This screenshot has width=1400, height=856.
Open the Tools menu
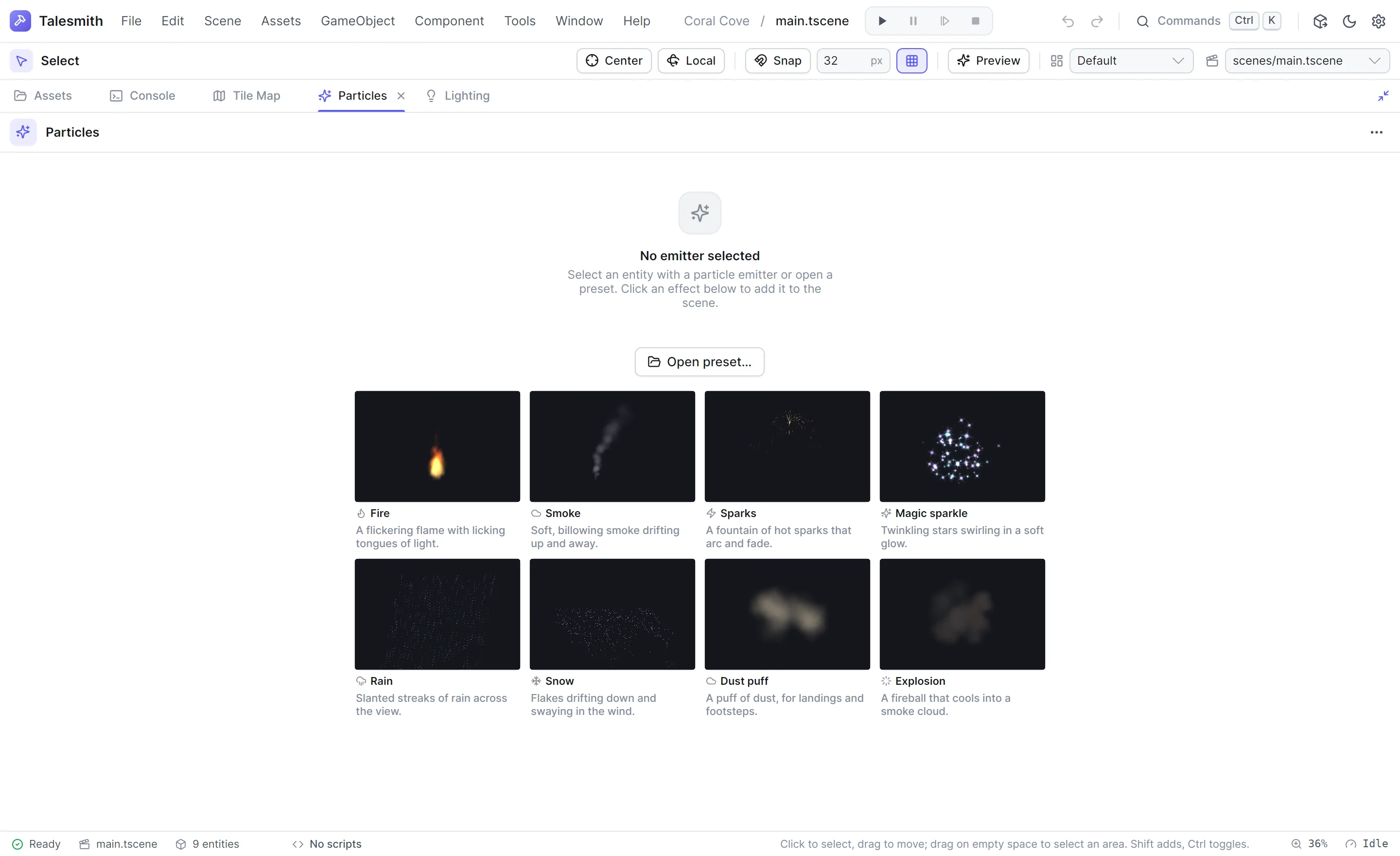click(519, 21)
